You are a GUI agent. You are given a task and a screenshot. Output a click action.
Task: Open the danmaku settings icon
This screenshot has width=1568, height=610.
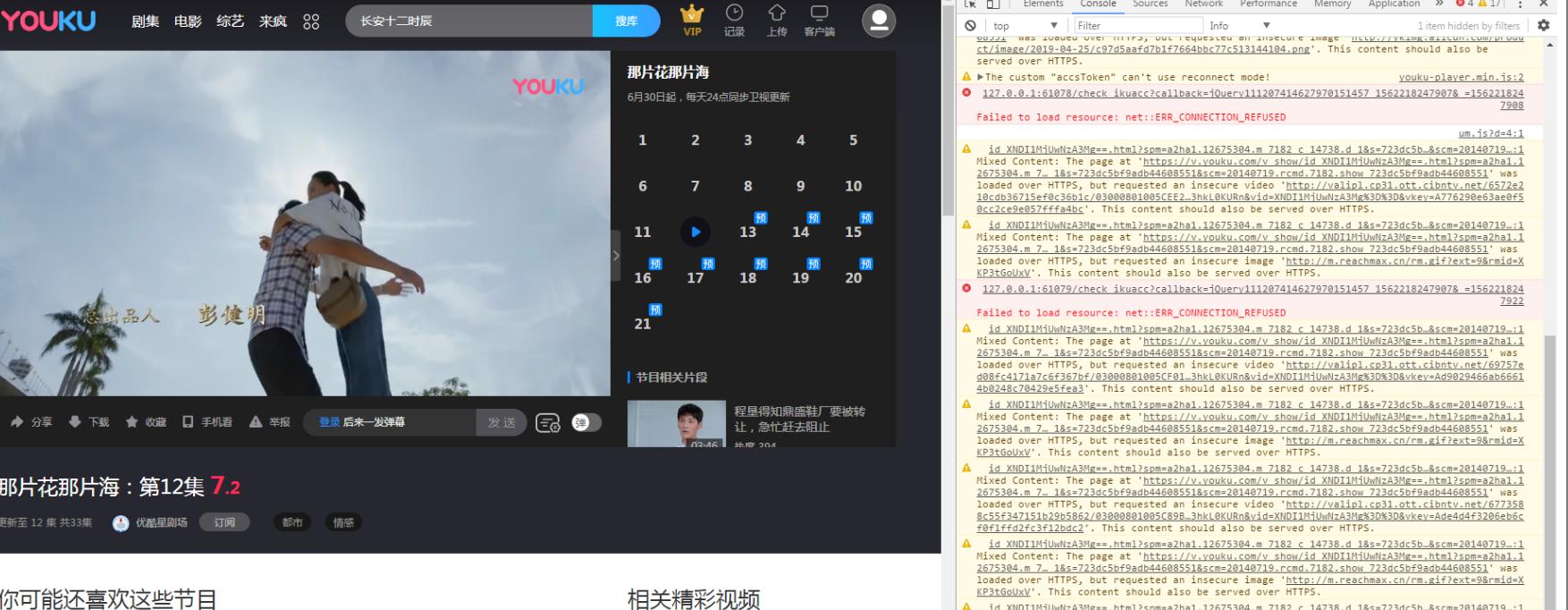pos(548,423)
